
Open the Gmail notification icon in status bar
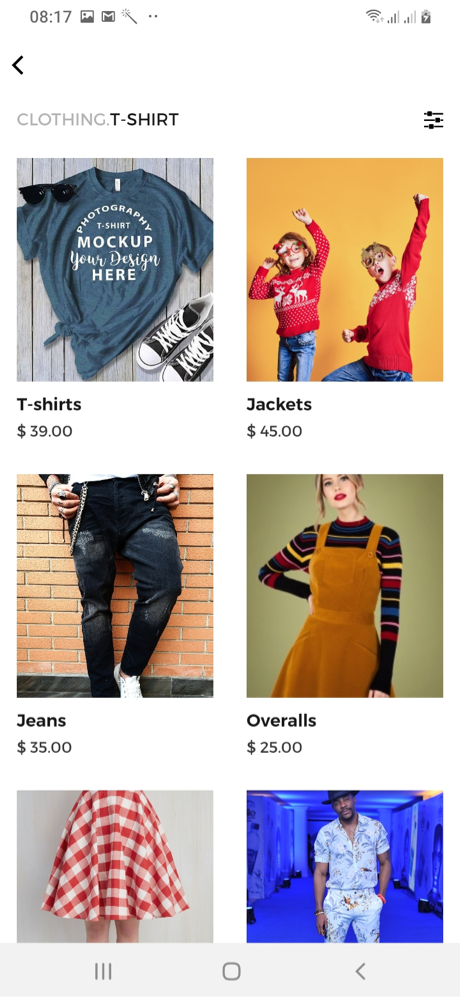click(x=108, y=17)
